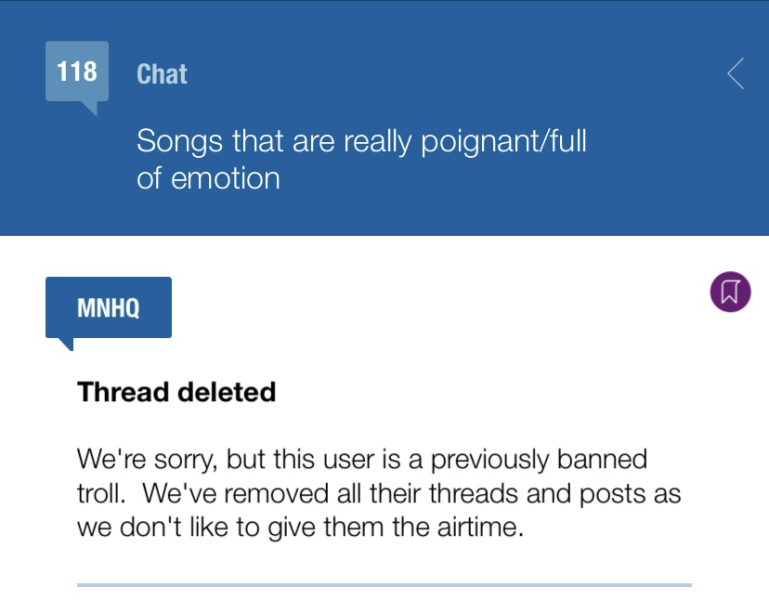Click the number 118 in the header
Image resolution: width=769 pixels, height=600 pixels.
(77, 71)
